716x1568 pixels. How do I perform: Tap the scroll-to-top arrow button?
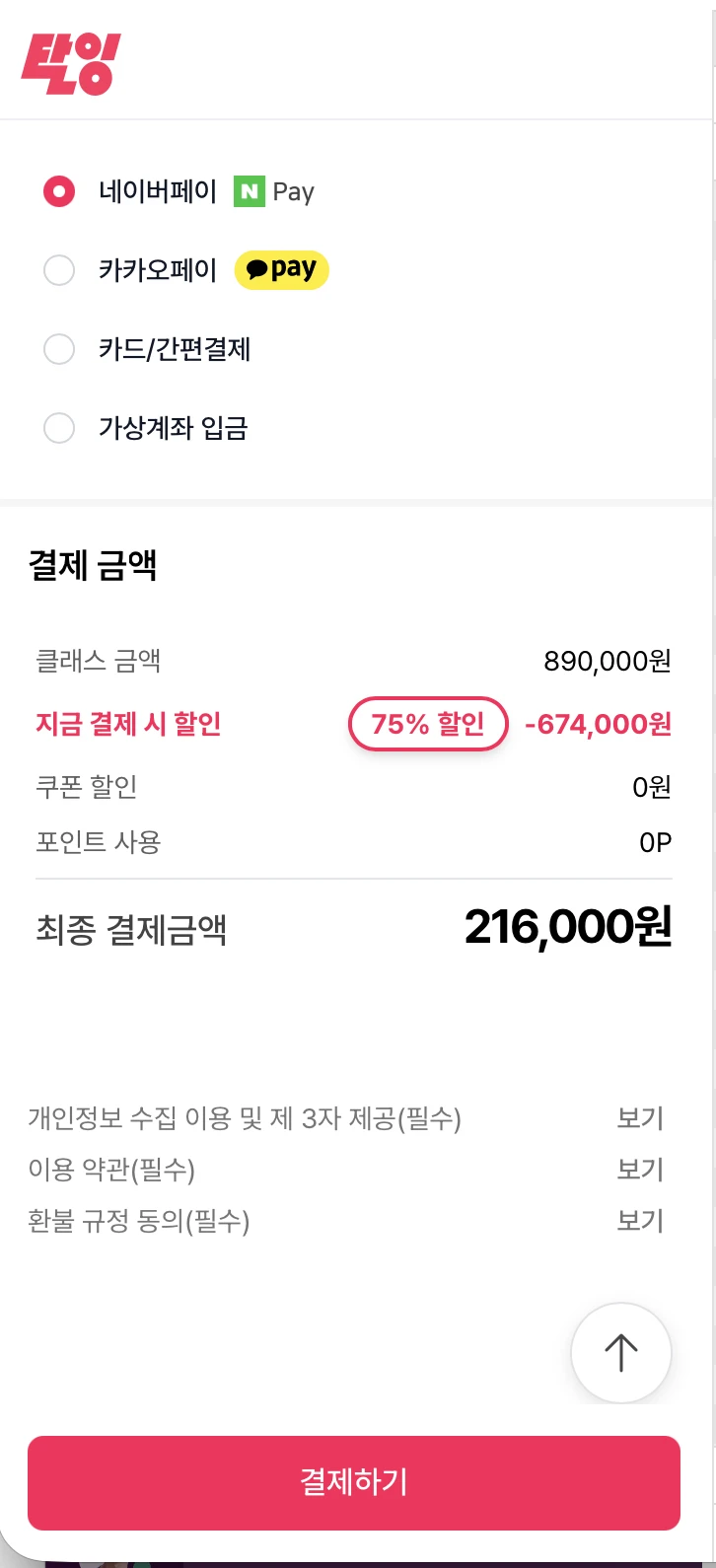tap(620, 1352)
